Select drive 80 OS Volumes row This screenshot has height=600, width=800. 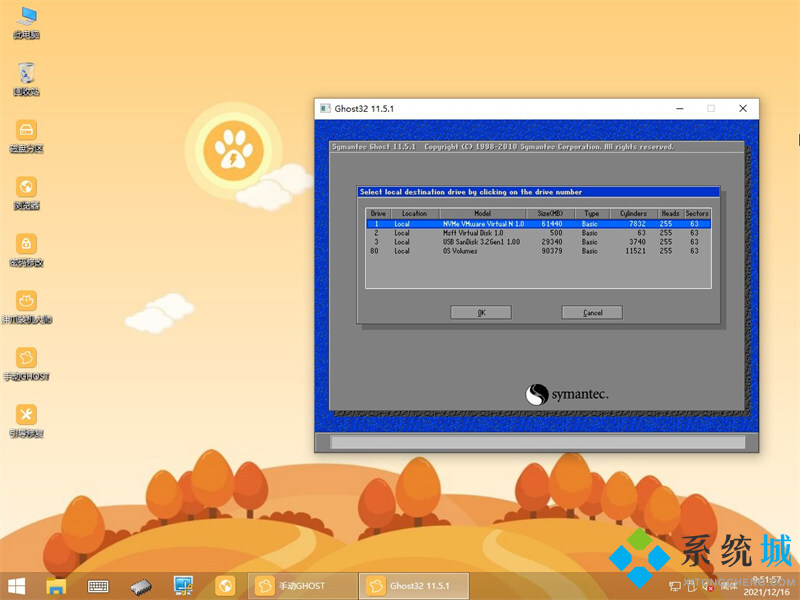[538, 251]
